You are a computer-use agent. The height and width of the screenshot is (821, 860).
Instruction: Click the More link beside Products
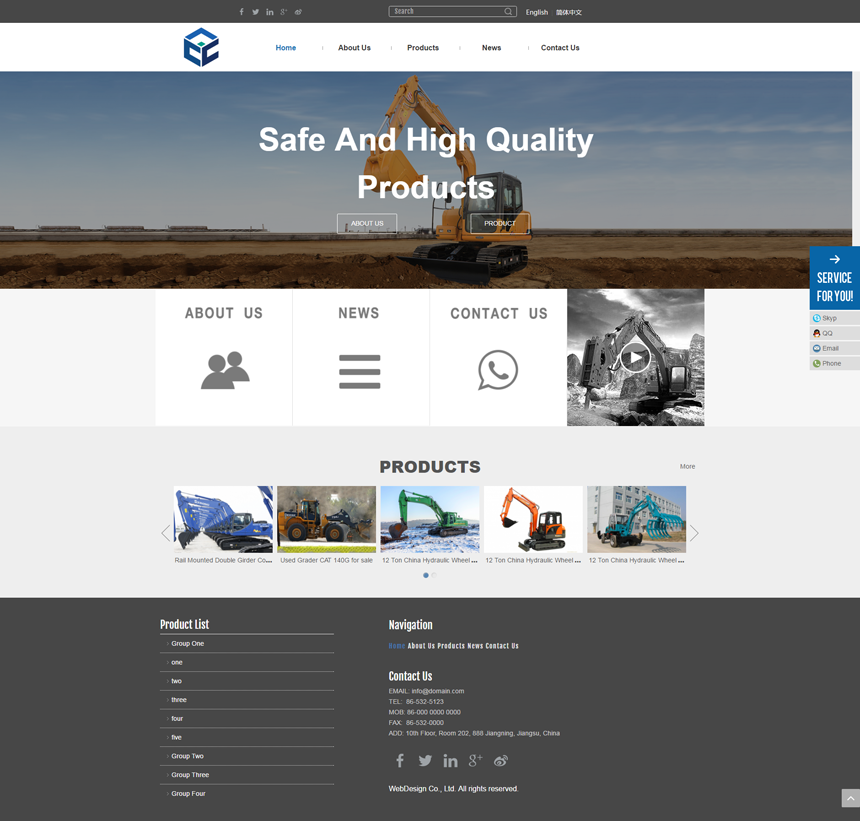pyautogui.click(x=687, y=467)
